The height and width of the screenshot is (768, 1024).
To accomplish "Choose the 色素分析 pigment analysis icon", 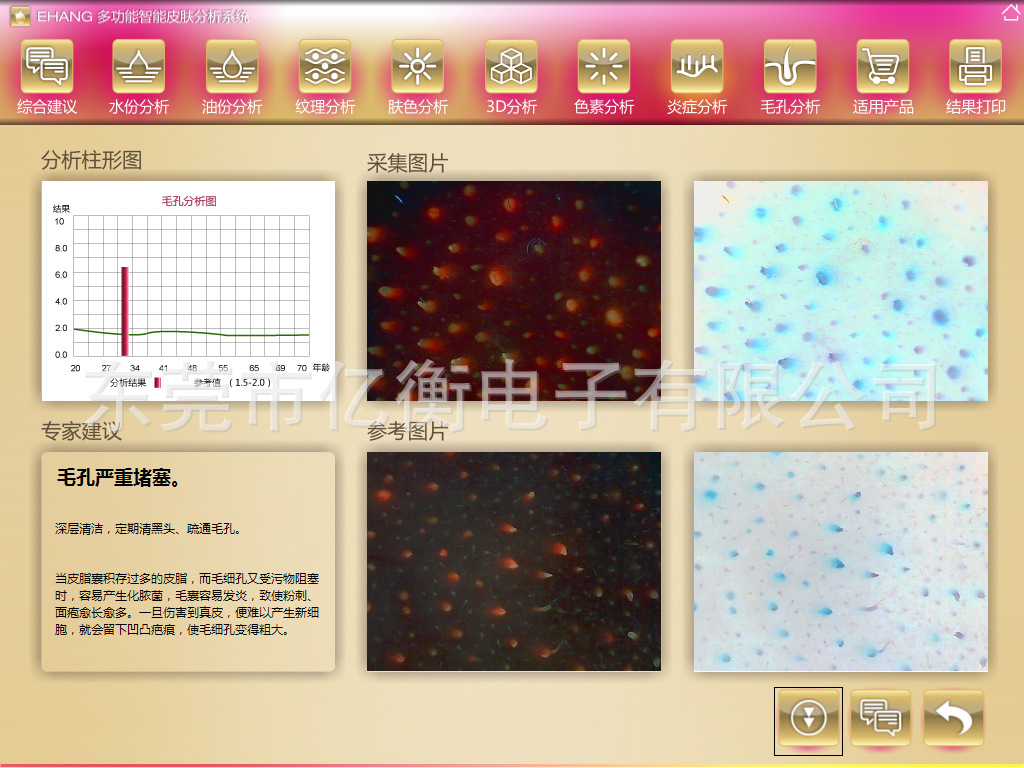I will (x=604, y=68).
